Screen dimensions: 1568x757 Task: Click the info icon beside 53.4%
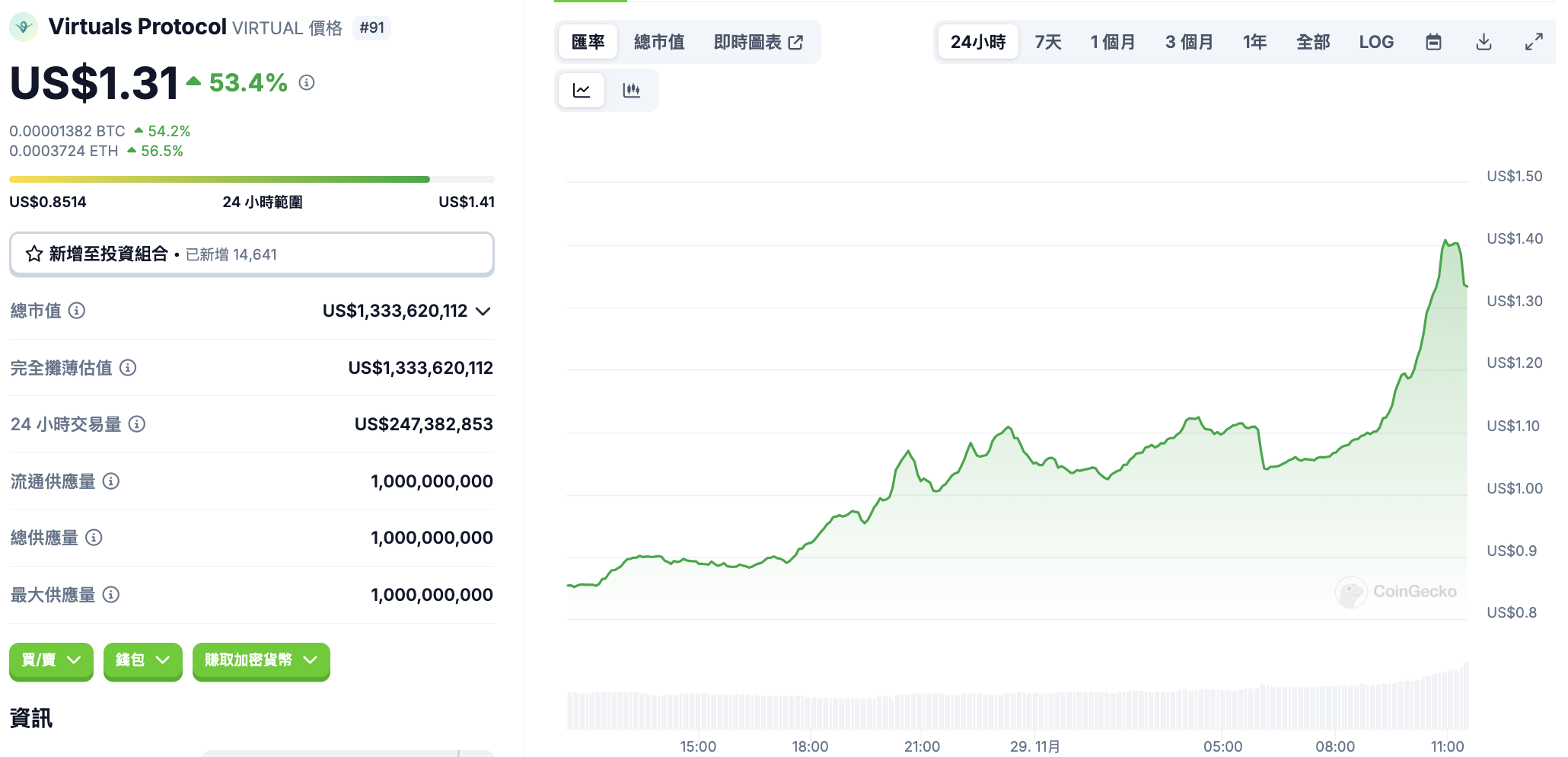pos(307,82)
